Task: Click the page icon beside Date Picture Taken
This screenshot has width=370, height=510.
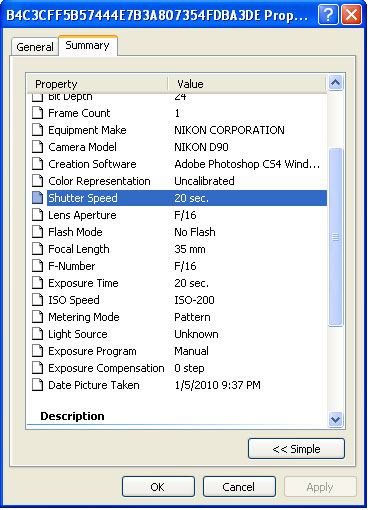Action: tap(38, 385)
